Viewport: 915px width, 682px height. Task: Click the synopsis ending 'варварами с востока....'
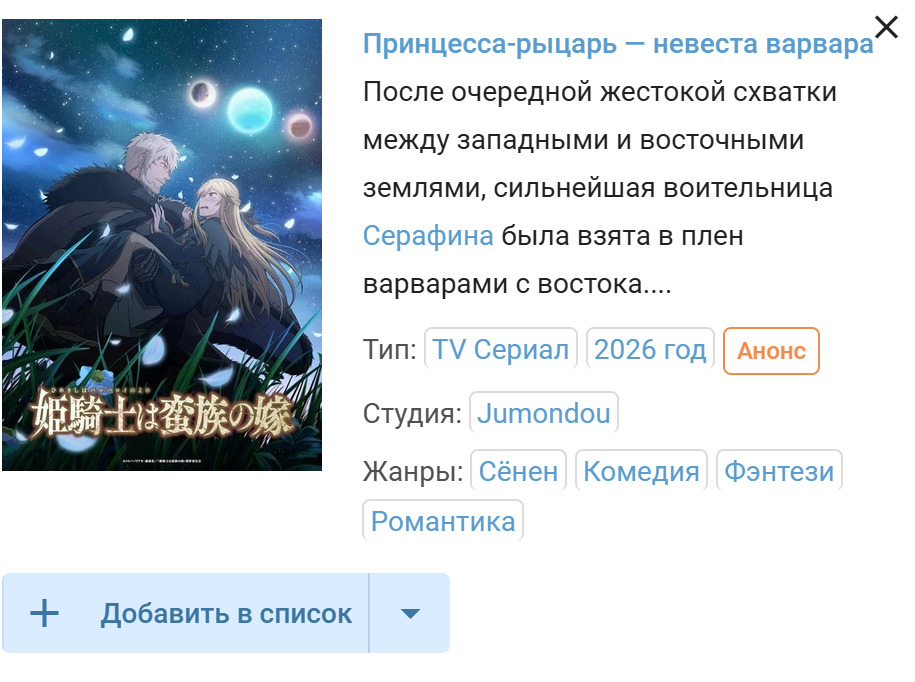click(517, 284)
